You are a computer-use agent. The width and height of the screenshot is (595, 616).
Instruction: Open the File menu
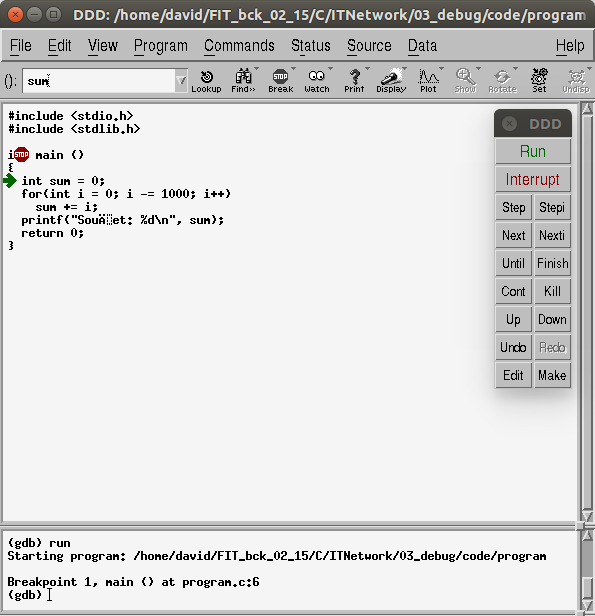click(20, 46)
